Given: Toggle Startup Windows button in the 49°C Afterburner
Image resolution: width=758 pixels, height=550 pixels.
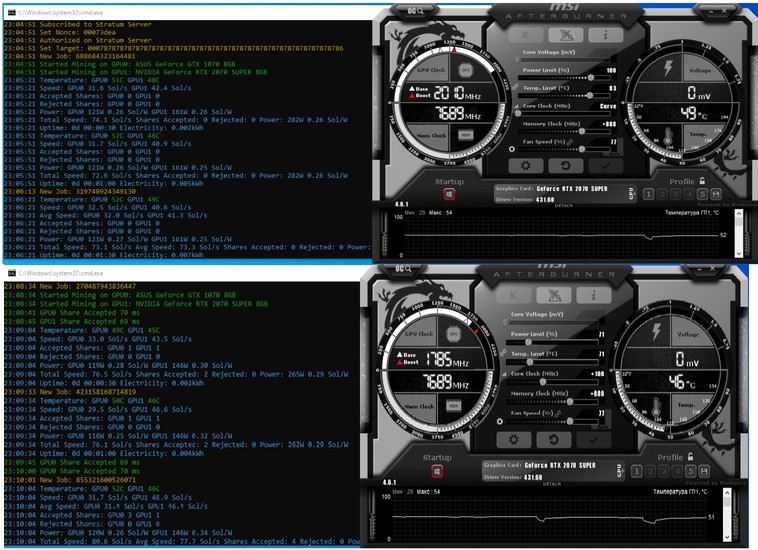Looking at the screenshot, I should tap(449, 194).
